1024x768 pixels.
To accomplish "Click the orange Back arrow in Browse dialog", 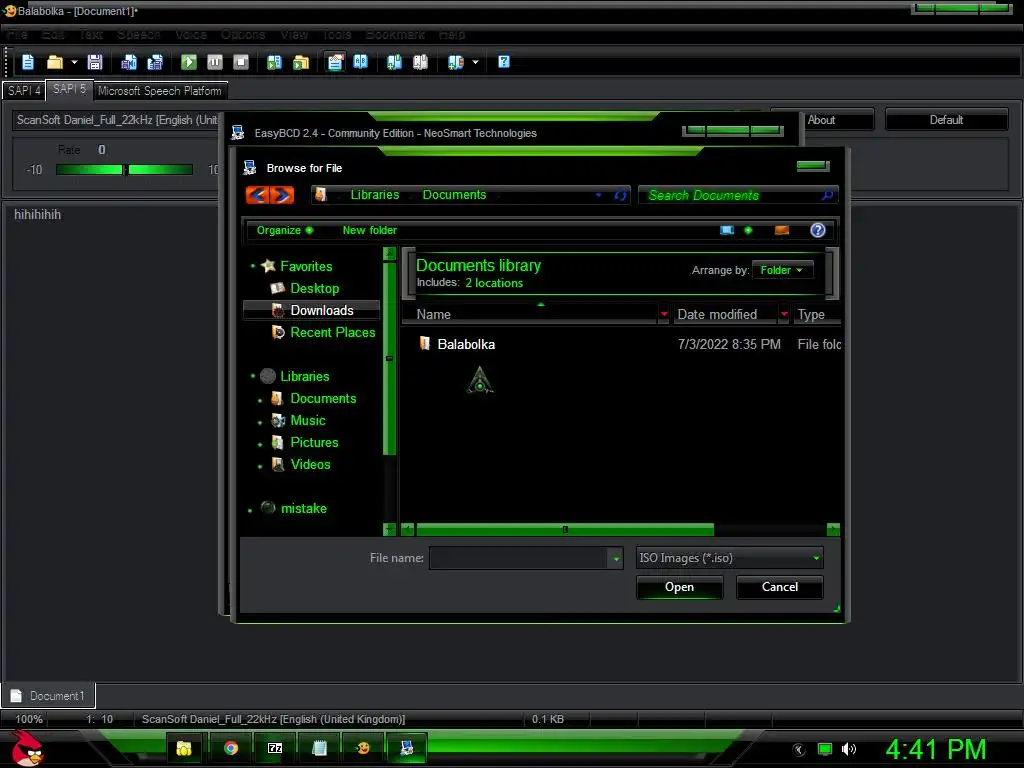I will (x=257, y=195).
